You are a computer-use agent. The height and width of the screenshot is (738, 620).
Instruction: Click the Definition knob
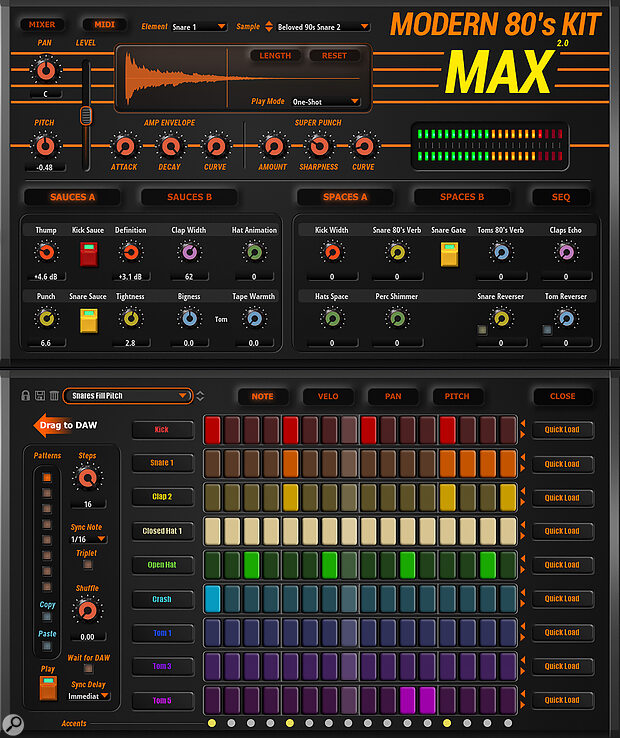(131, 253)
